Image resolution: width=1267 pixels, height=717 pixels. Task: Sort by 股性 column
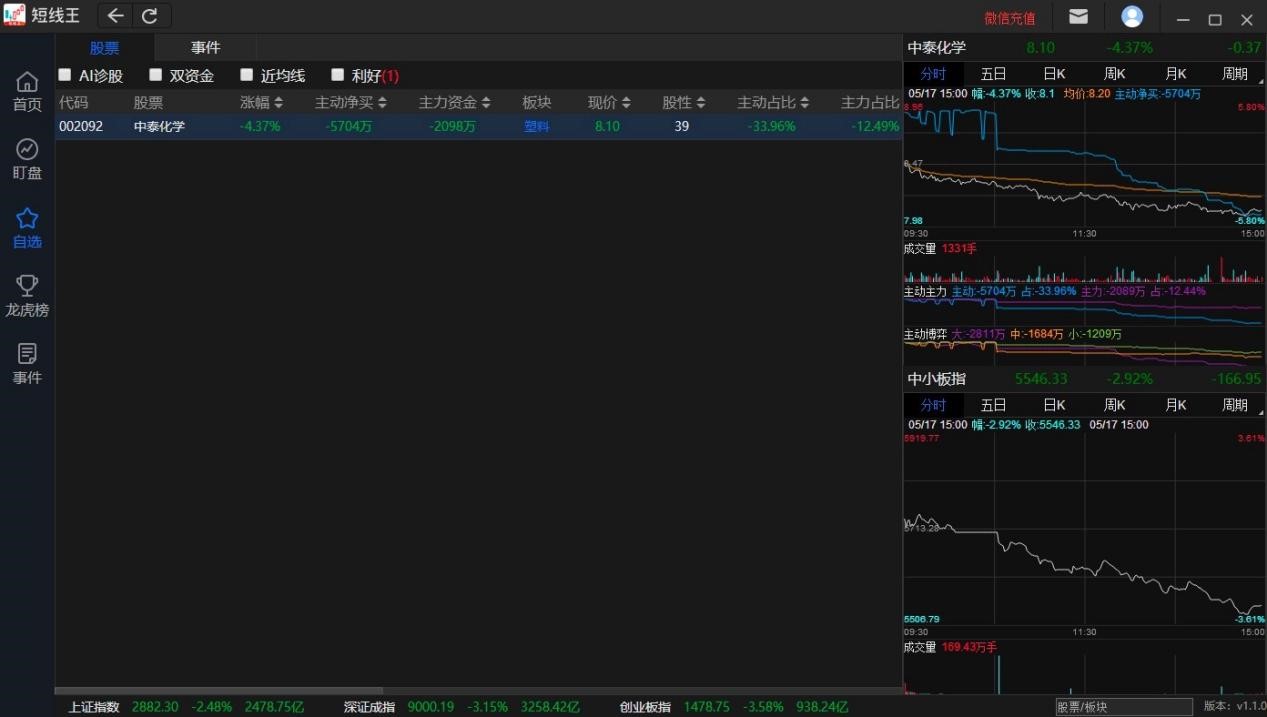click(684, 102)
